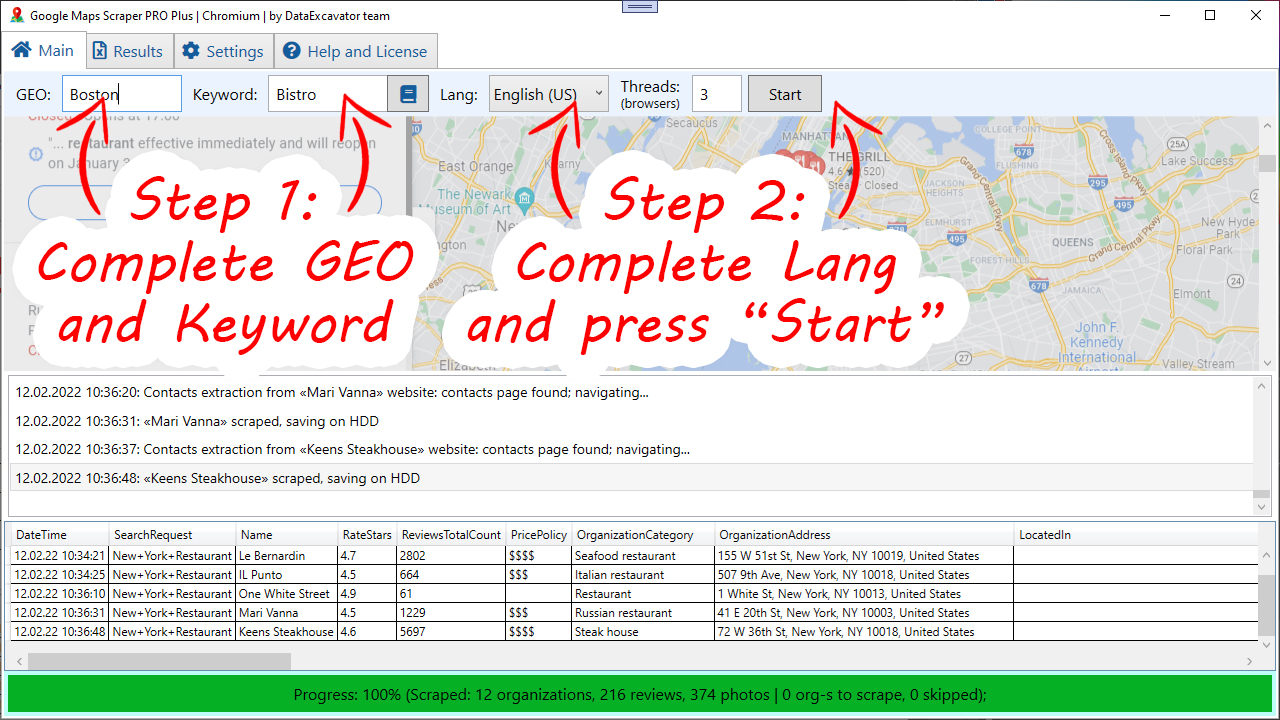
Task: Go to Help and License tab
Action: pyautogui.click(x=355, y=51)
